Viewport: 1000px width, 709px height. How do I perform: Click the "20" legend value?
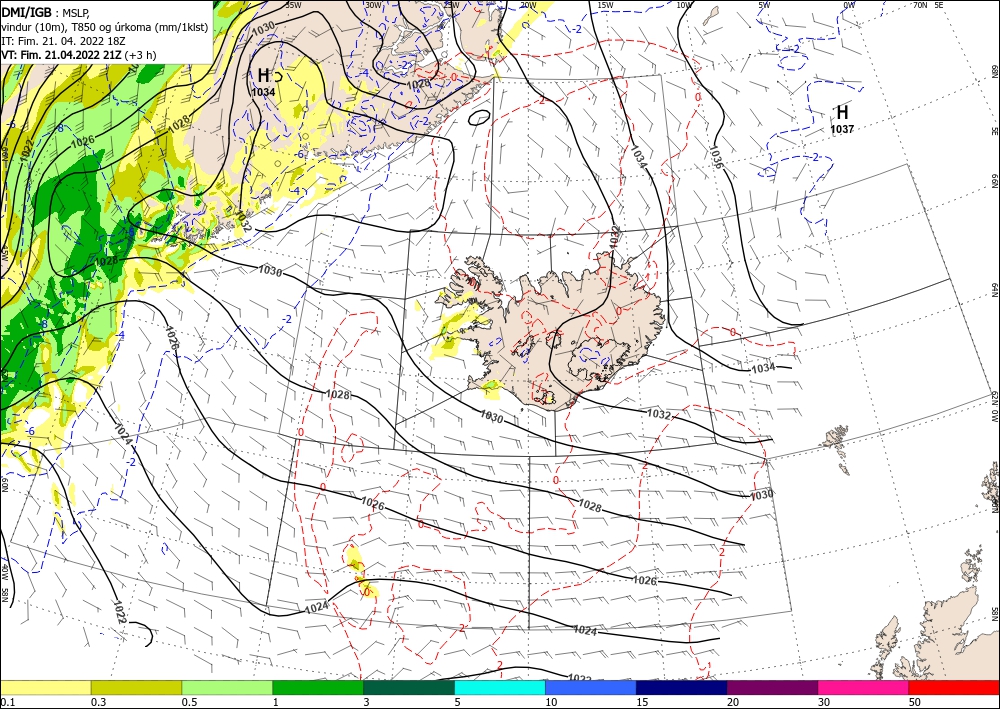click(x=733, y=702)
